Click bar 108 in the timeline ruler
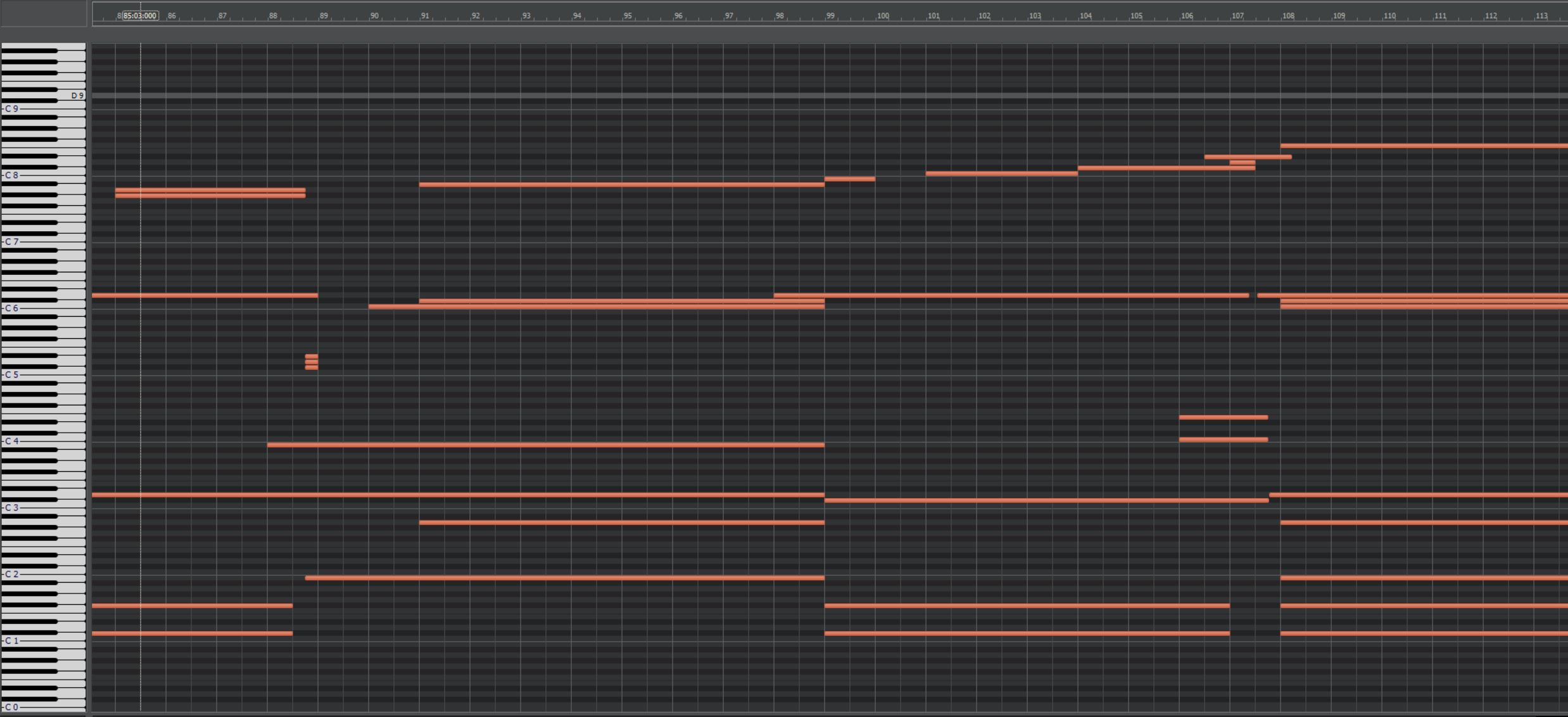 click(x=1288, y=16)
